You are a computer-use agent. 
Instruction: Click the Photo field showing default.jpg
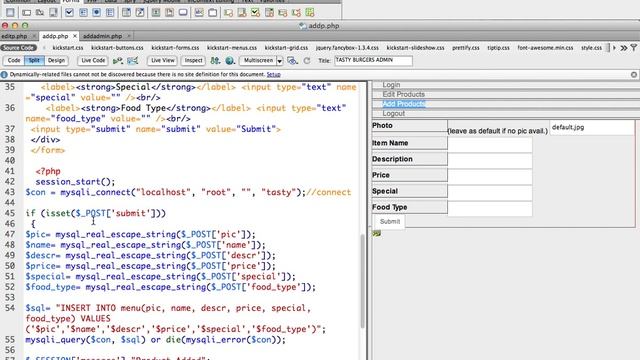tap(592, 127)
